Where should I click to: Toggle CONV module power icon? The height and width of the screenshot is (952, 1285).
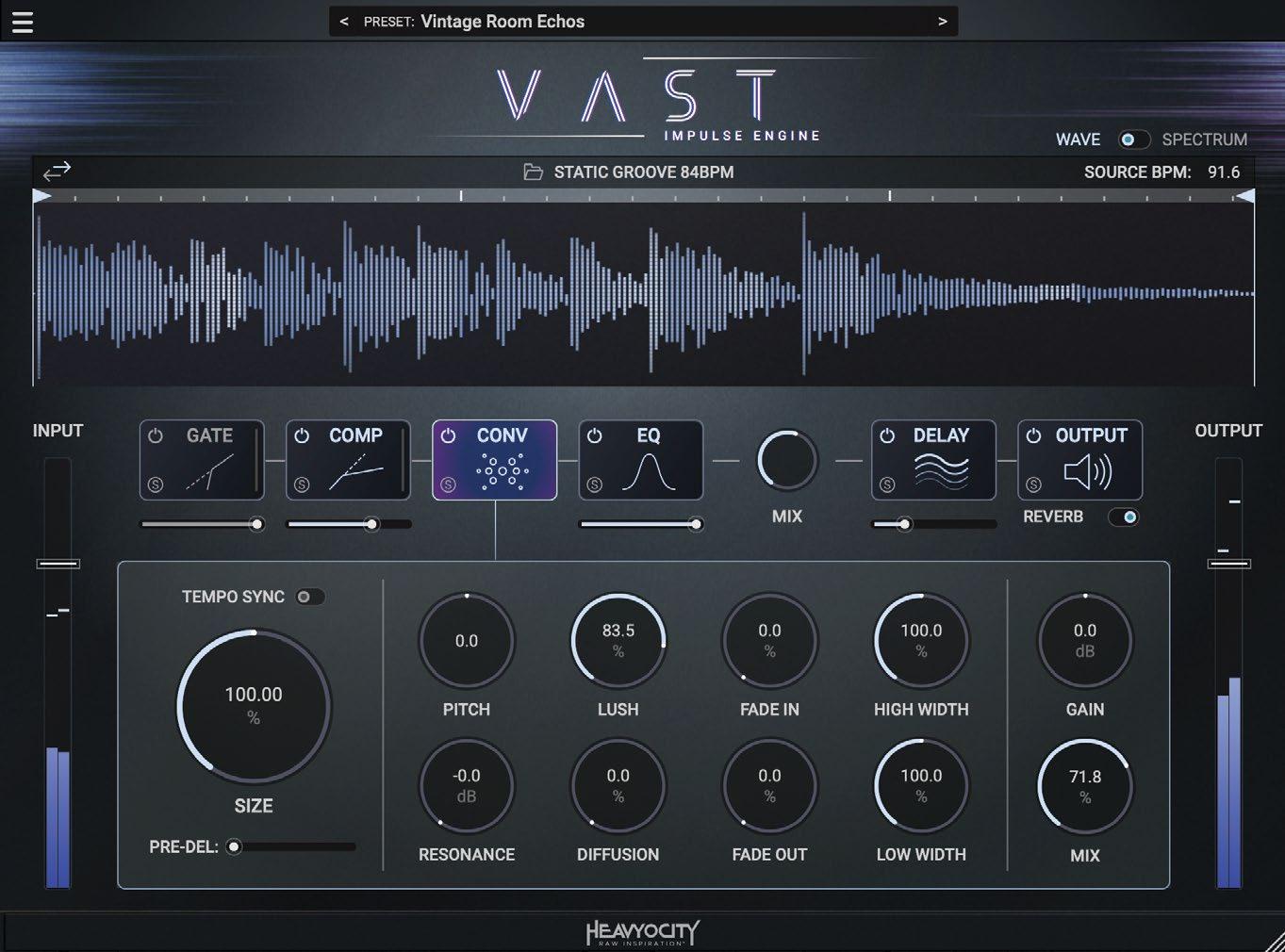[x=448, y=435]
